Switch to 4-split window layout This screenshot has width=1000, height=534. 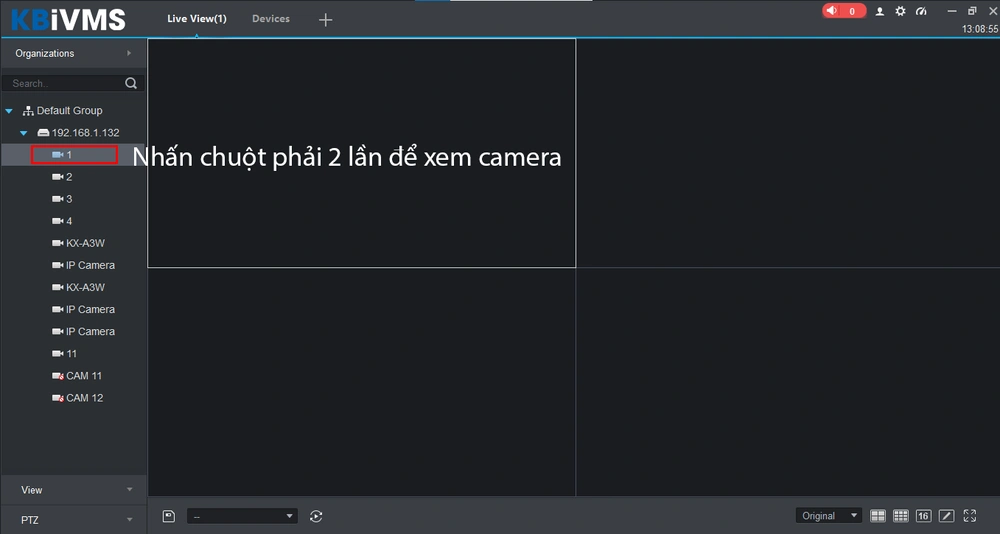pyautogui.click(x=878, y=515)
